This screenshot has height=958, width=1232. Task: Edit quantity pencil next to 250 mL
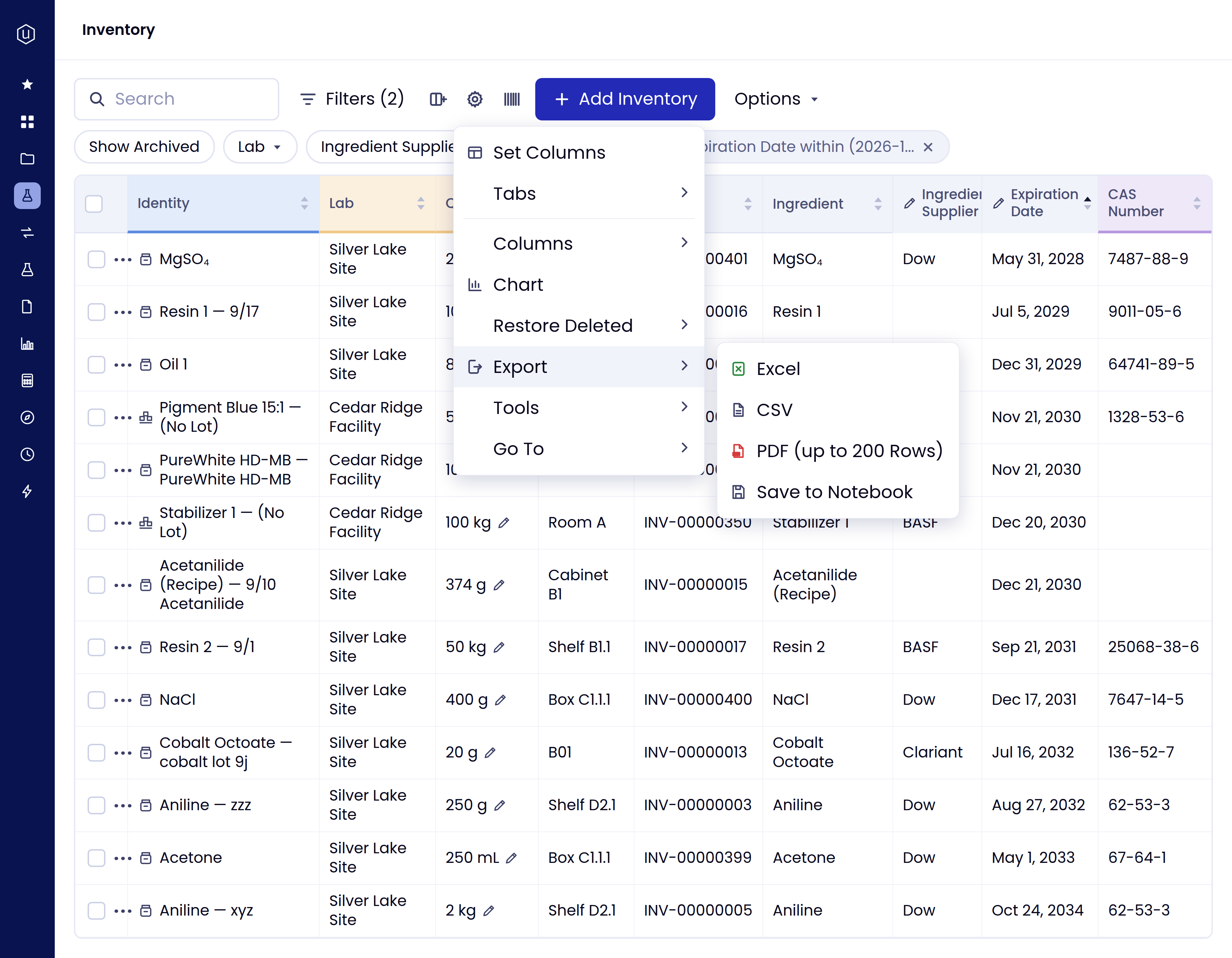[x=511, y=858]
